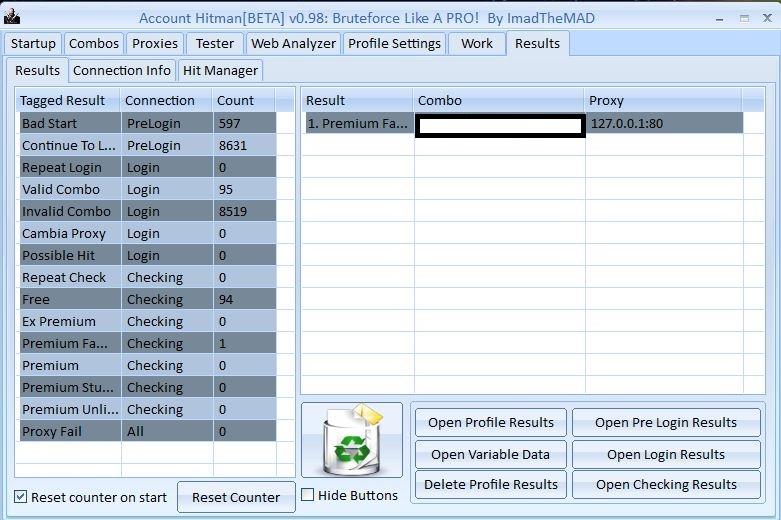This screenshot has height=520, width=781.
Task: Select the first Premium result row
Action: [x=357, y=123]
